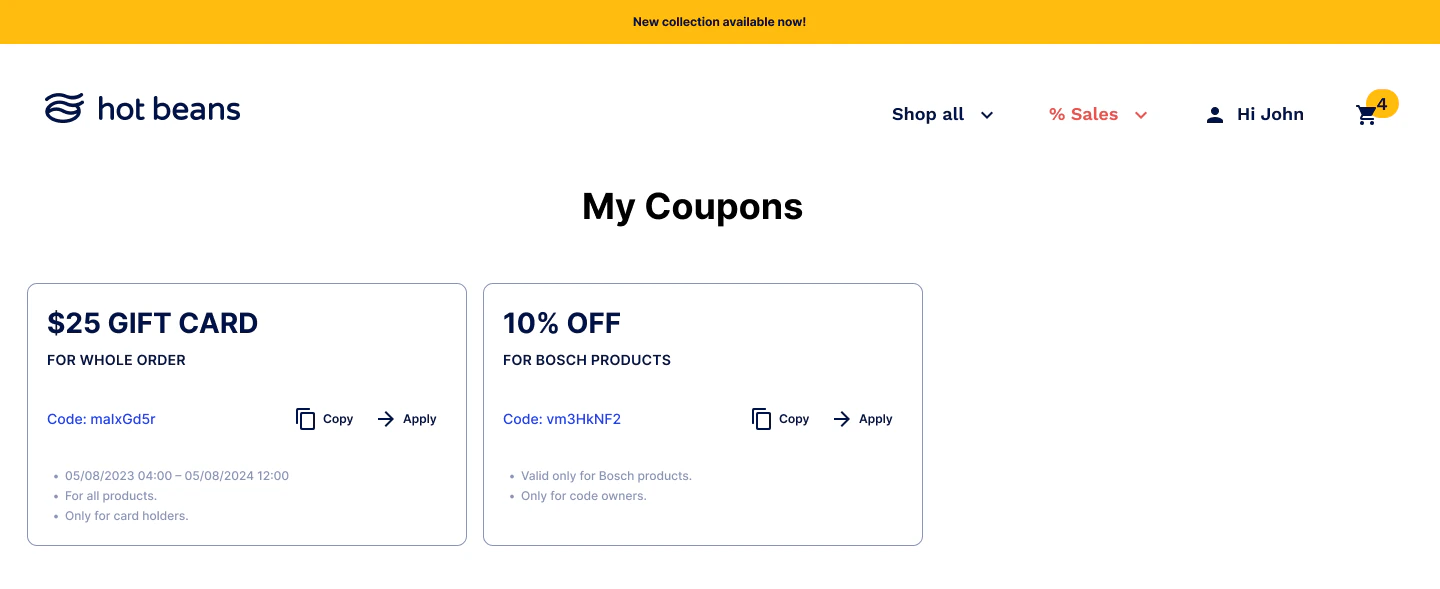Click the code link vm3HkNF2
The image size is (1440, 589).
(562, 419)
